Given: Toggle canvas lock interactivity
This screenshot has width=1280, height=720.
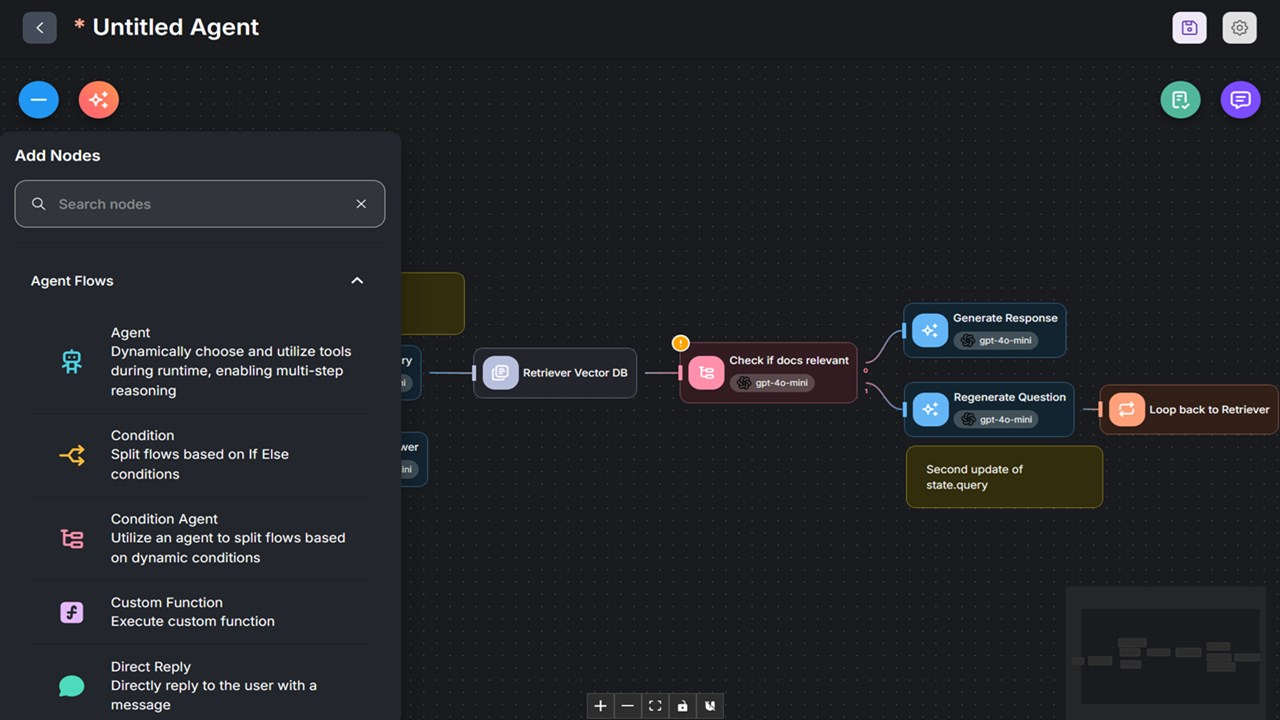Looking at the screenshot, I should tap(682, 706).
